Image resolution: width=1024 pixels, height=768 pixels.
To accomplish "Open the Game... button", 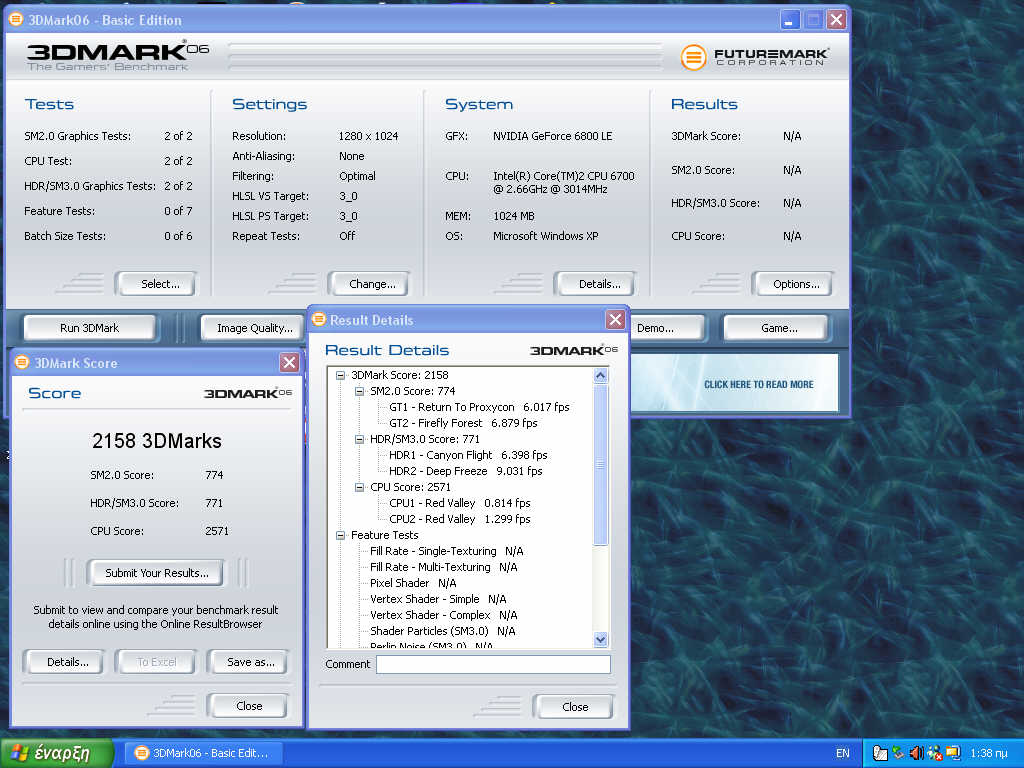I will (776, 328).
